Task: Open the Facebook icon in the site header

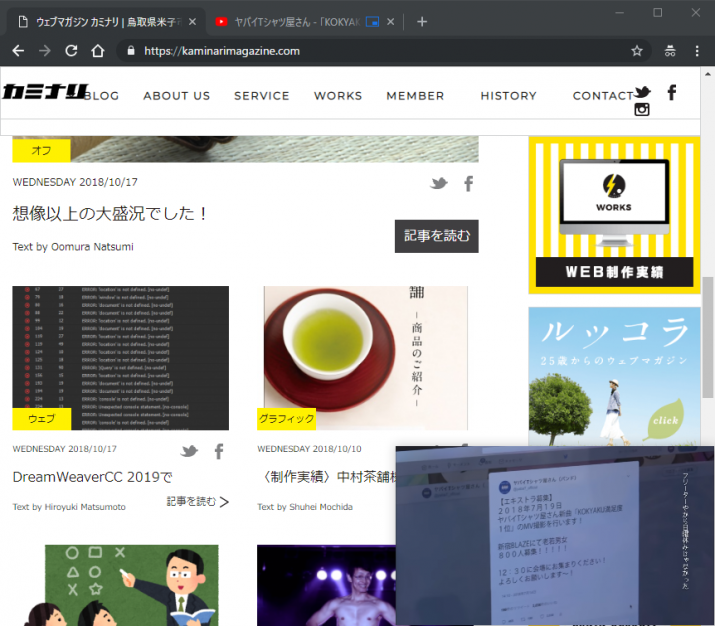Action: tap(672, 92)
